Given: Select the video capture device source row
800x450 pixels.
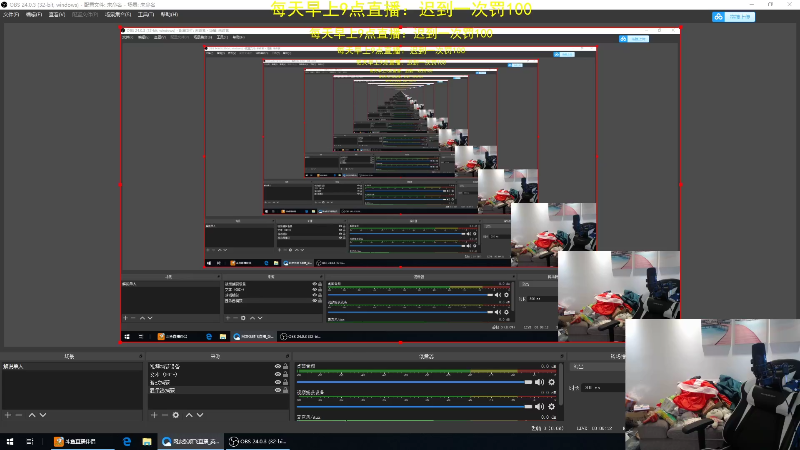Looking at the screenshot, I should tap(218, 366).
